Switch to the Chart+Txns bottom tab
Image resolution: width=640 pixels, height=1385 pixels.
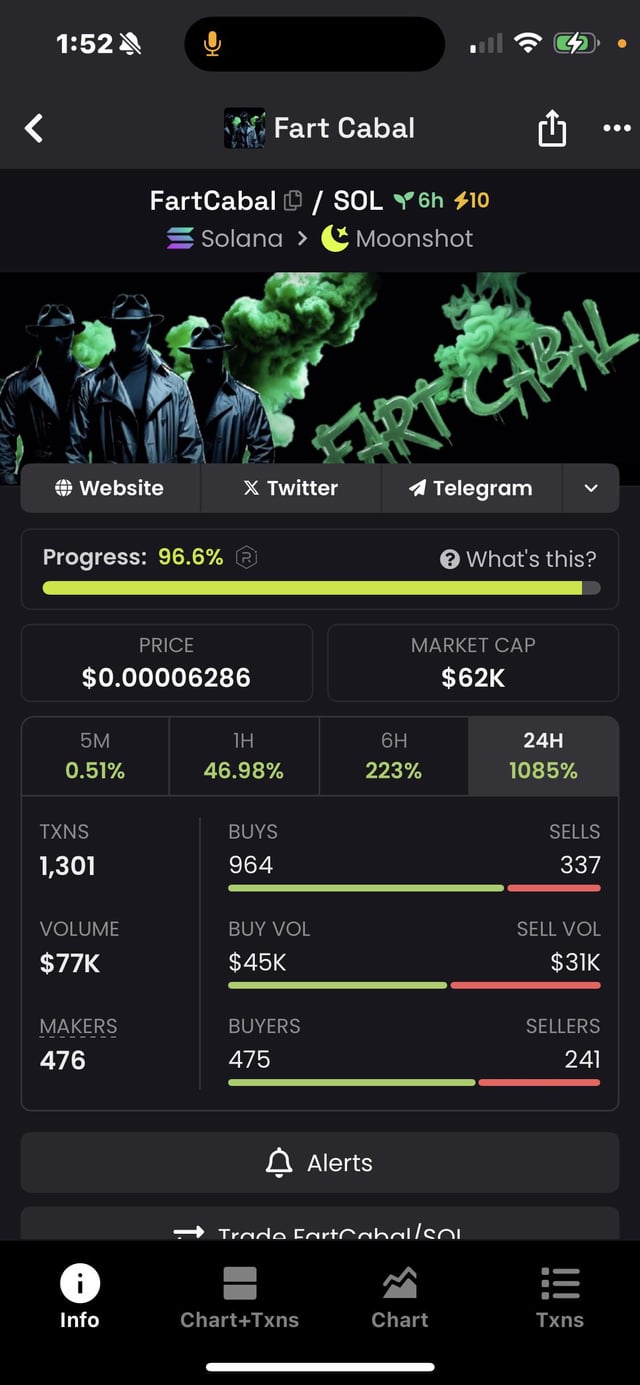(239, 1297)
